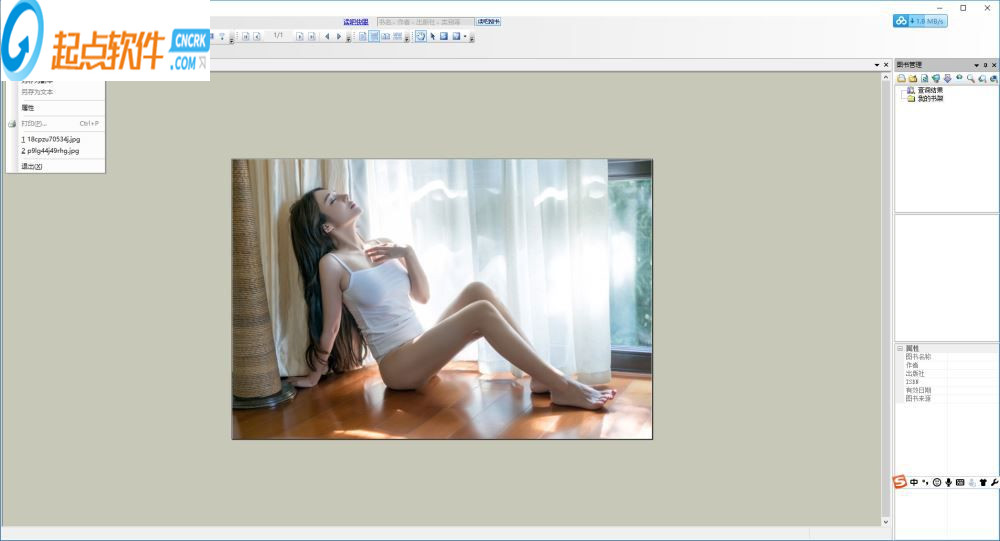Click magnifier search icon in 图书管理 toolbar
Screen dimensions: 1000x541
(x=971, y=78)
